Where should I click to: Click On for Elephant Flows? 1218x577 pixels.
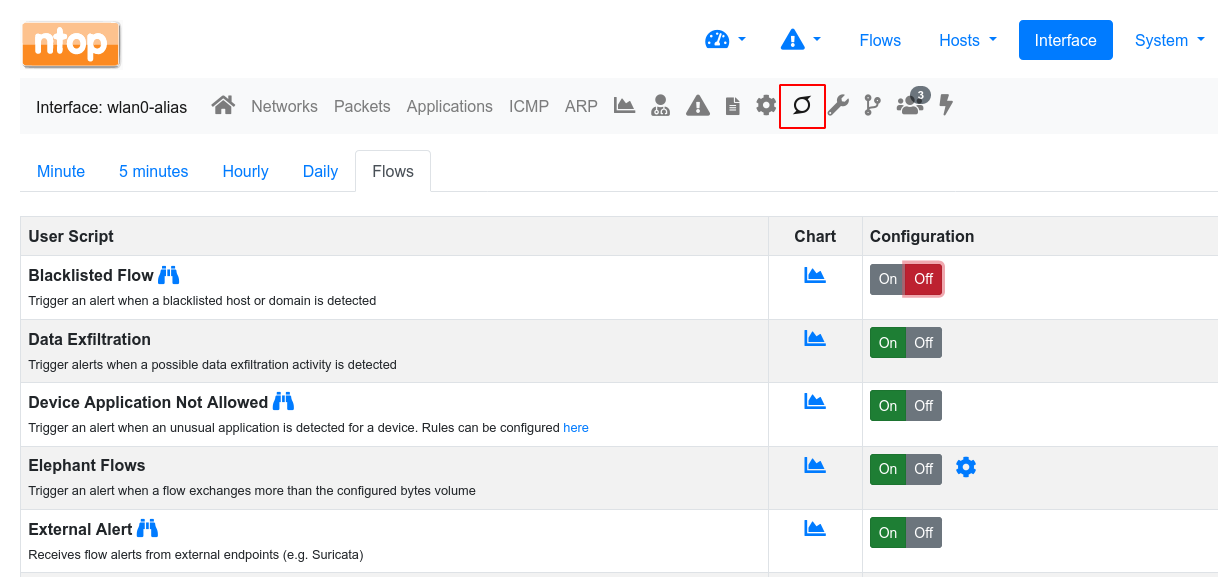(x=888, y=469)
